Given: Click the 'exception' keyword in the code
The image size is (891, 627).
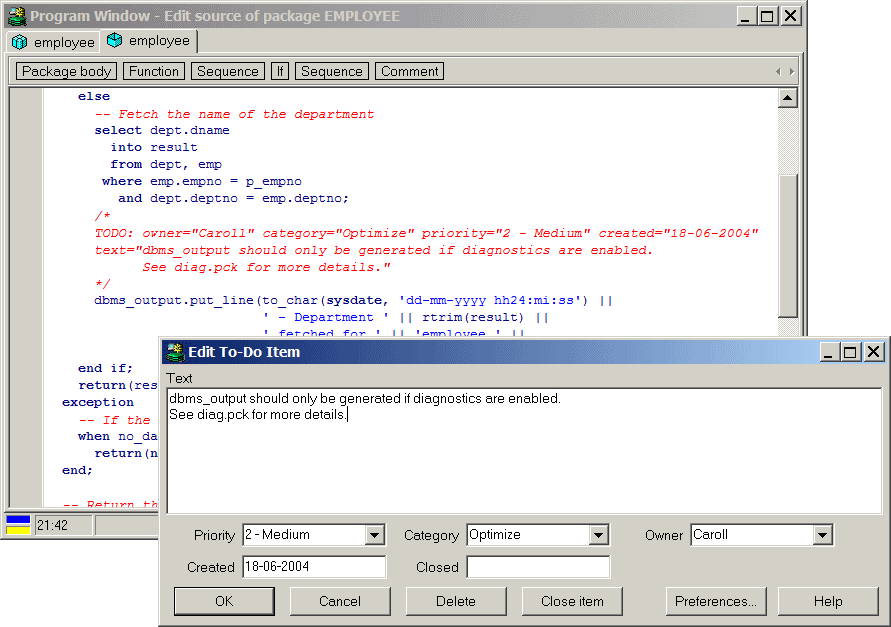Looking at the screenshot, I should (x=98, y=402).
